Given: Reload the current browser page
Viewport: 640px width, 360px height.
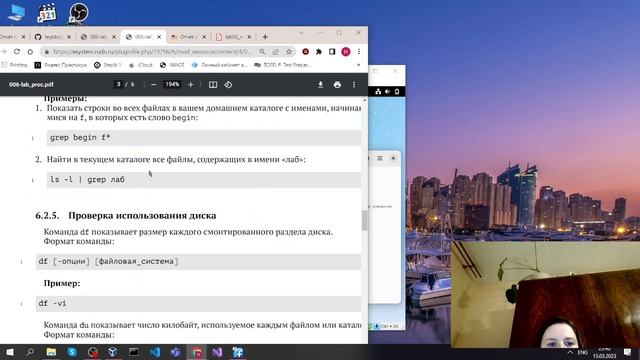Looking at the screenshot, I should point(17,51).
